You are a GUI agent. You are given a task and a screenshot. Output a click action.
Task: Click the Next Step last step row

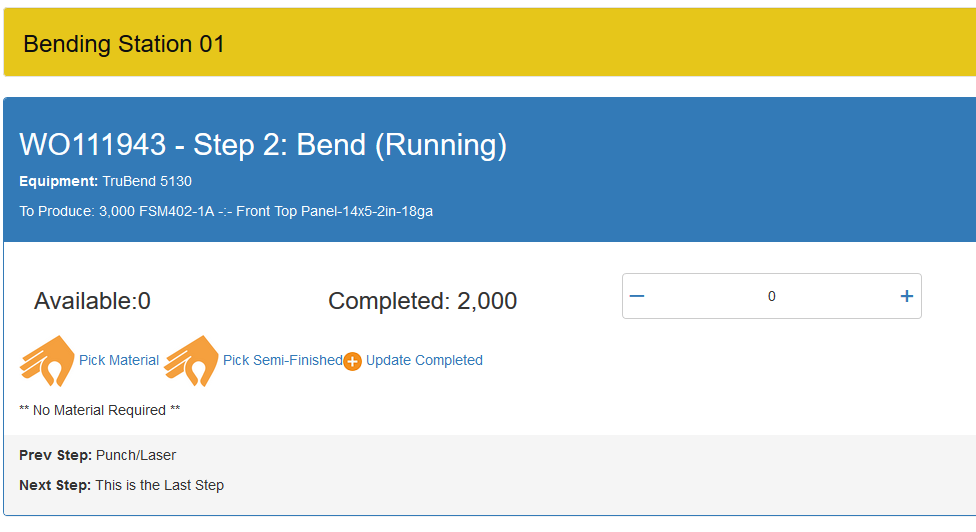pyautogui.click(x=121, y=485)
